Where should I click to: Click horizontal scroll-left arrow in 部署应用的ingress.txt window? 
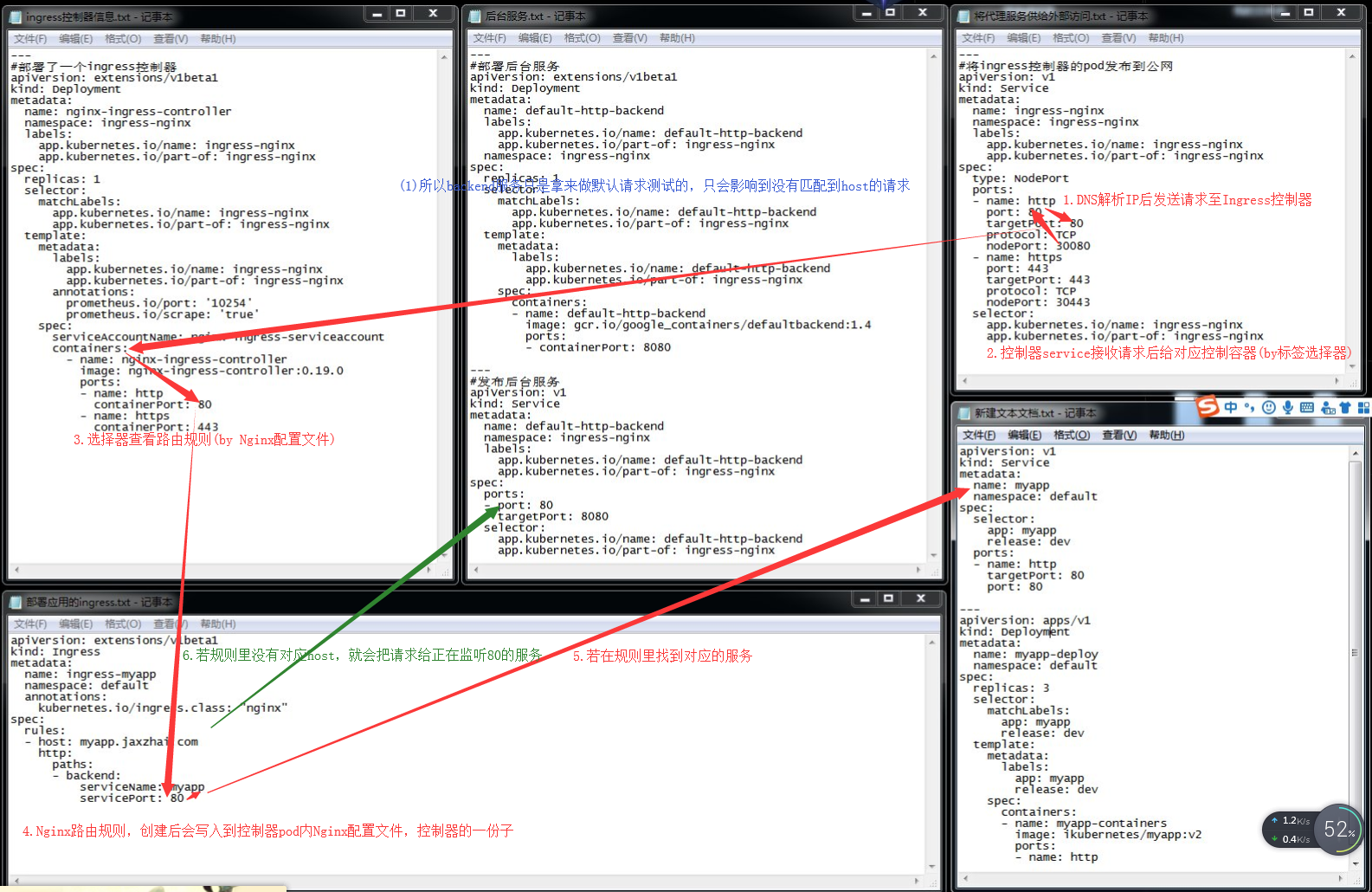15,881
